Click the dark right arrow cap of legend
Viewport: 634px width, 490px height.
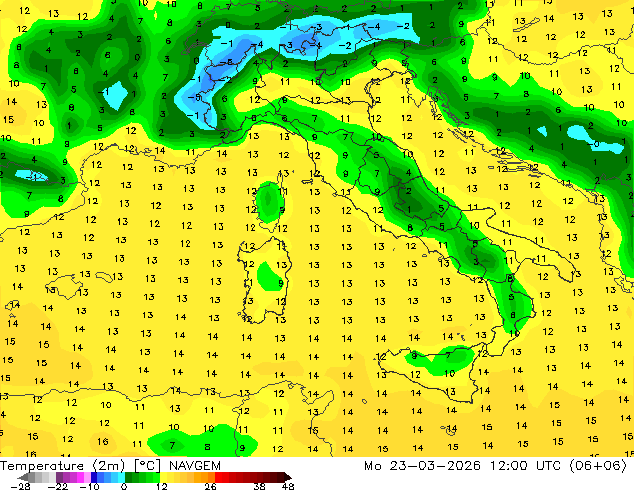tap(287, 477)
